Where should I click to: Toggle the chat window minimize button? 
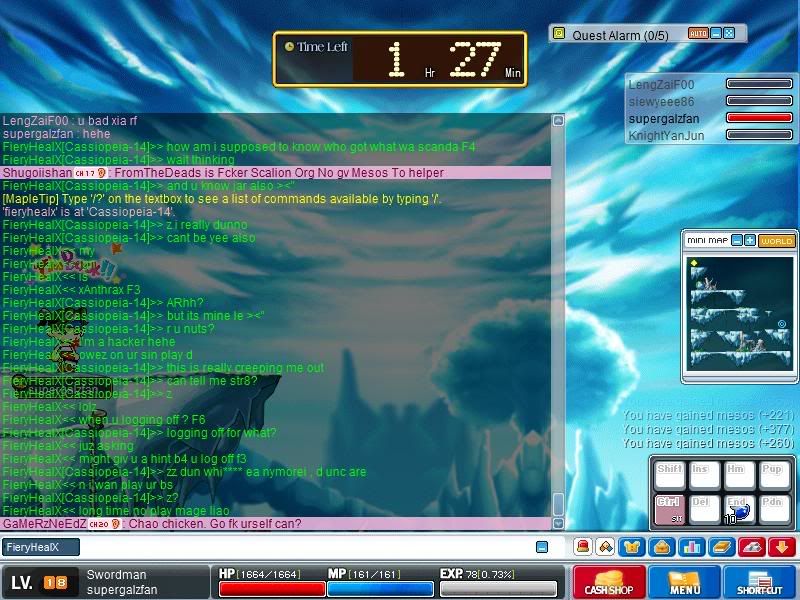pos(542,547)
